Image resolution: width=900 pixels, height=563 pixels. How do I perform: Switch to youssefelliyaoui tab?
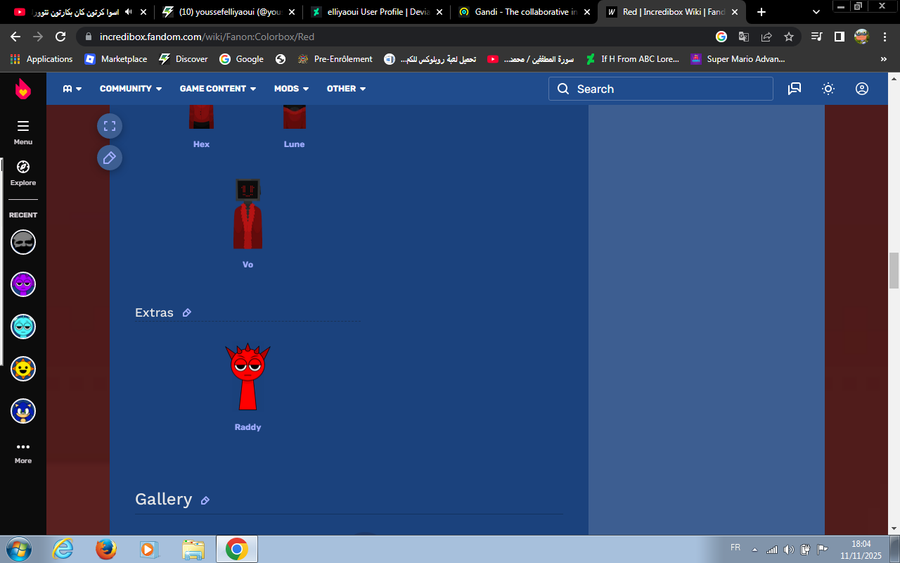tap(228, 12)
